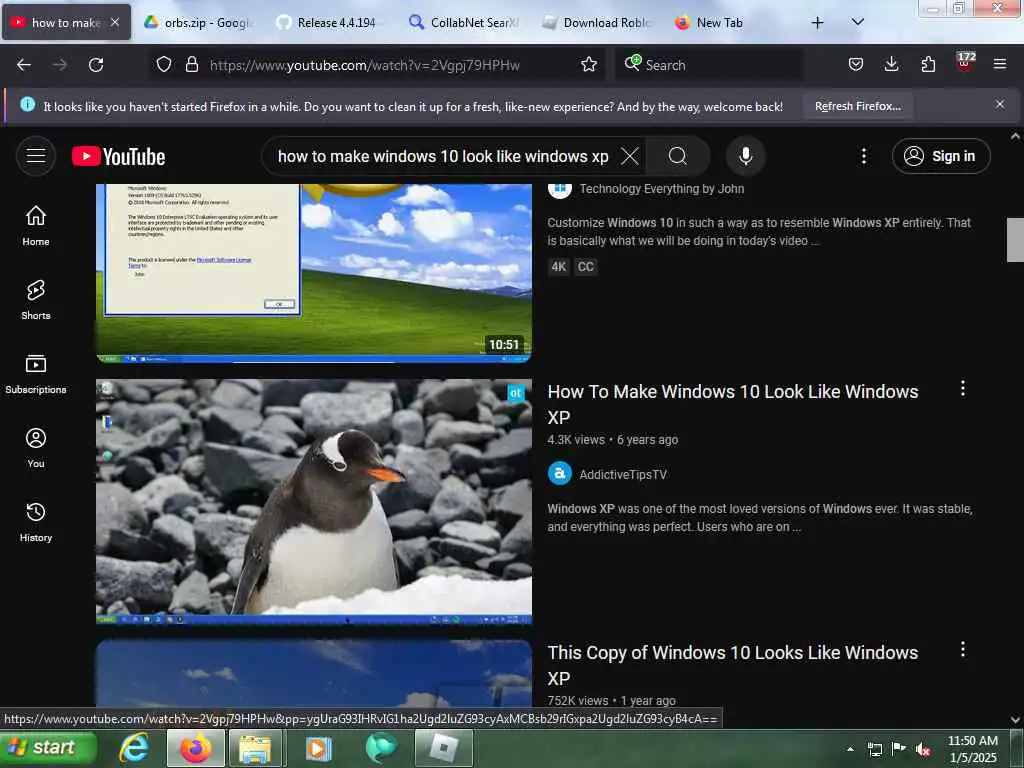Open the Firefox downloads panel
Image resolution: width=1024 pixels, height=768 pixels.
click(891, 65)
